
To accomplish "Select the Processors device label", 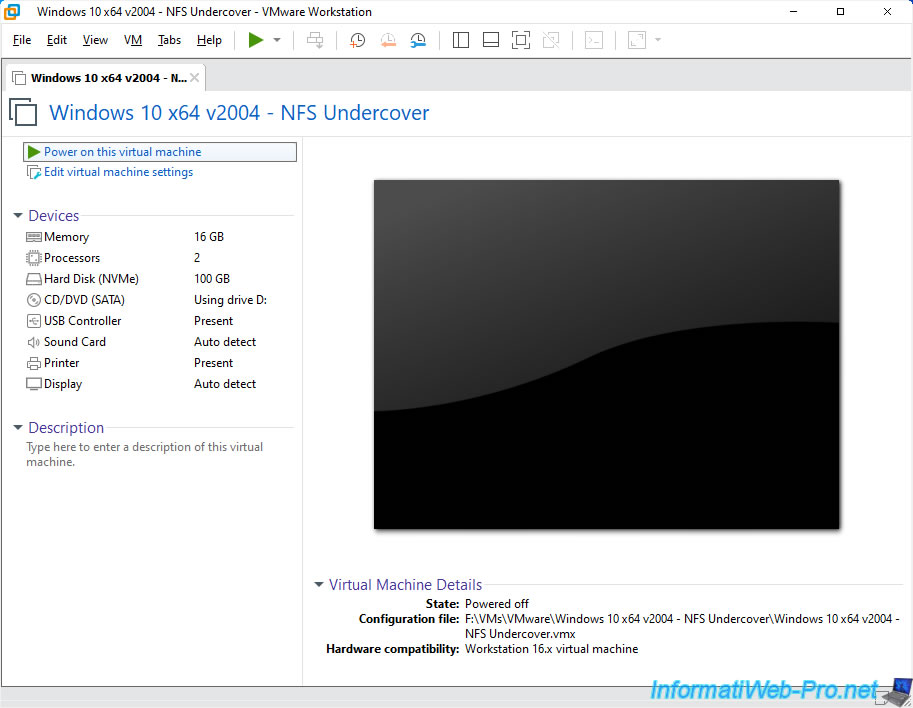I will click(72, 258).
